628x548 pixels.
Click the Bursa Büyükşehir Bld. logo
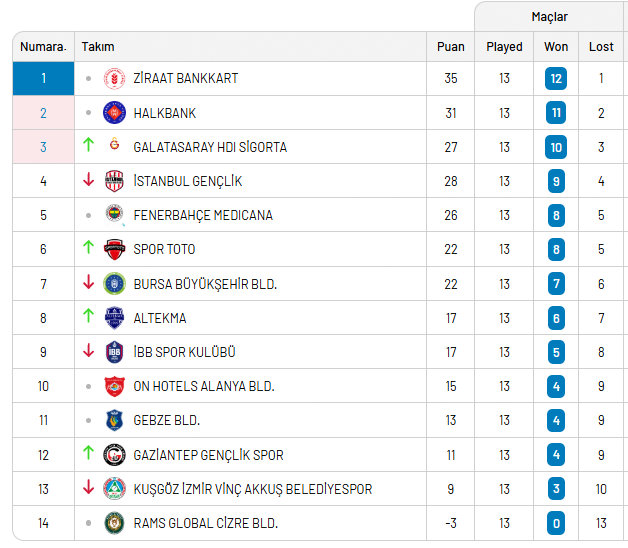point(114,284)
